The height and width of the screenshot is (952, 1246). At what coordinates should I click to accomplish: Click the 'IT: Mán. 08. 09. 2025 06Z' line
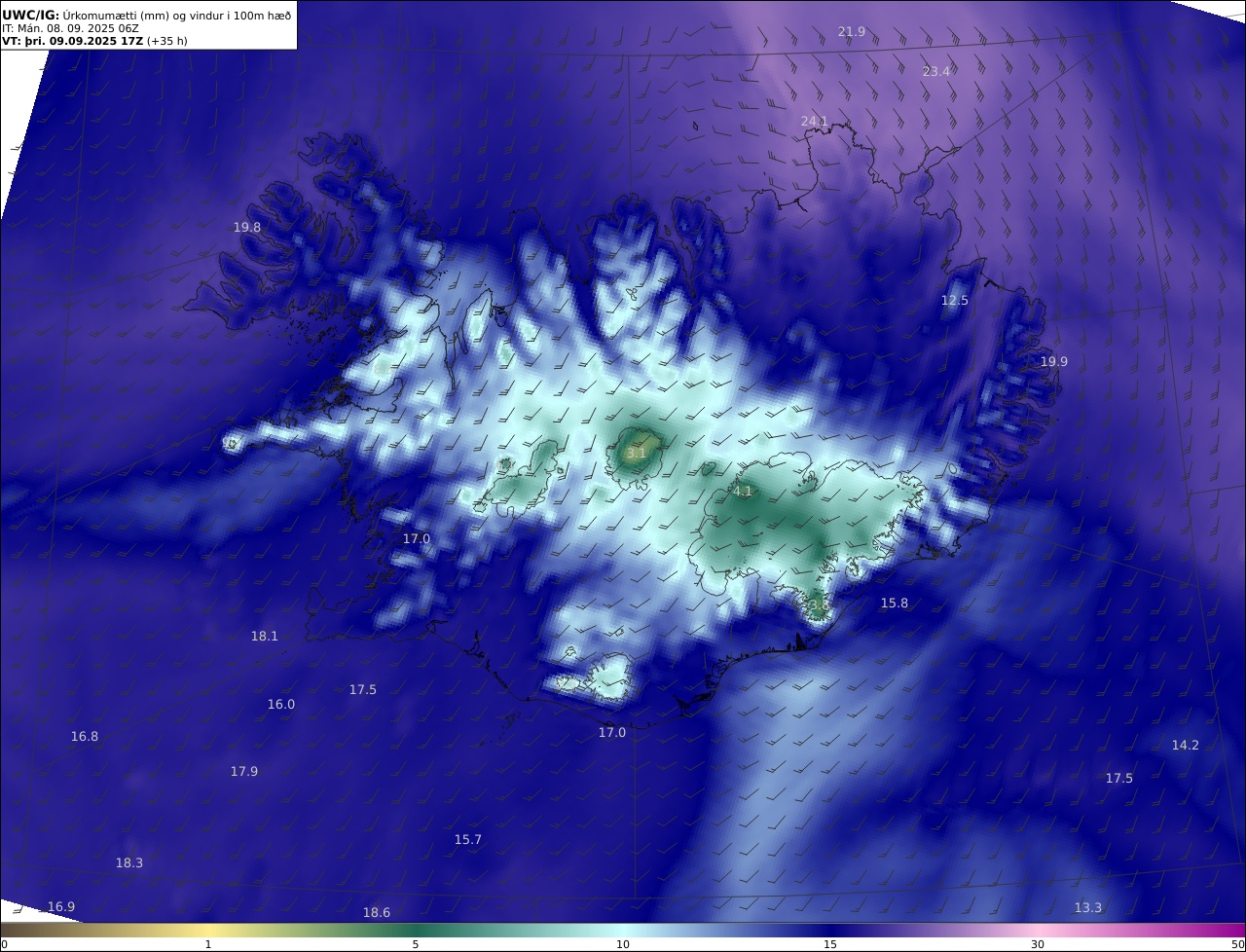[x=71, y=28]
